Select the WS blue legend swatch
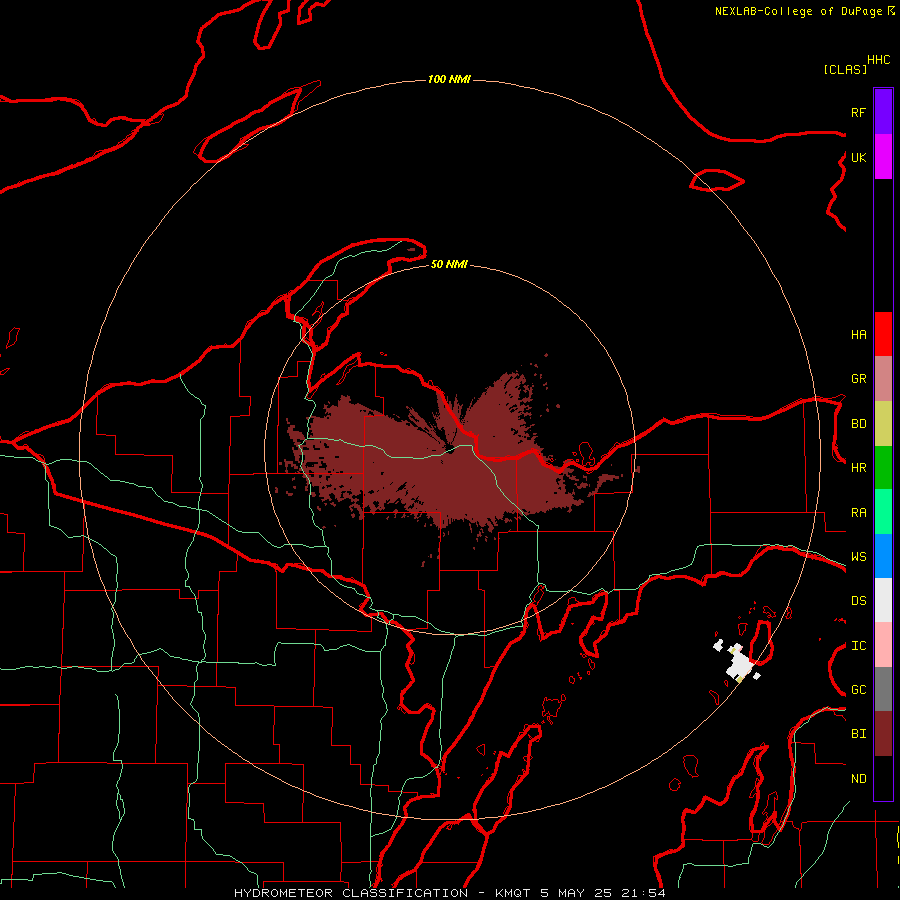Screen dimensions: 900x900 click(883, 556)
